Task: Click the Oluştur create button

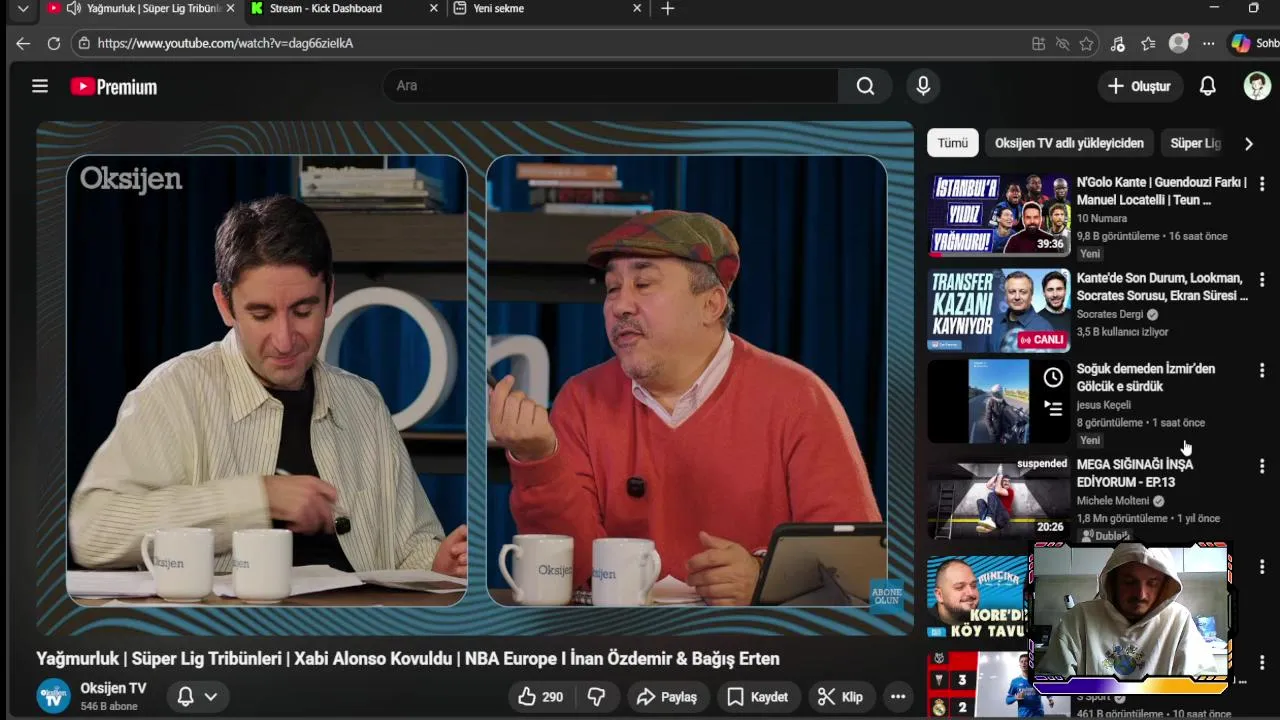Action: tap(1140, 86)
